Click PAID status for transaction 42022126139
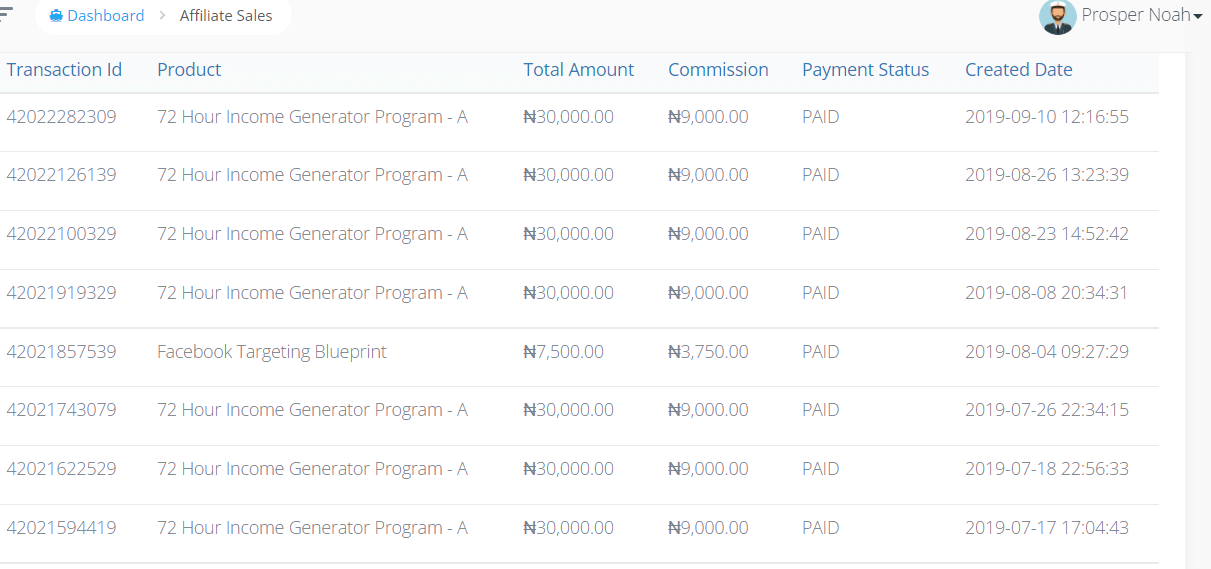Viewport: 1211px width, 569px height. pos(821,175)
